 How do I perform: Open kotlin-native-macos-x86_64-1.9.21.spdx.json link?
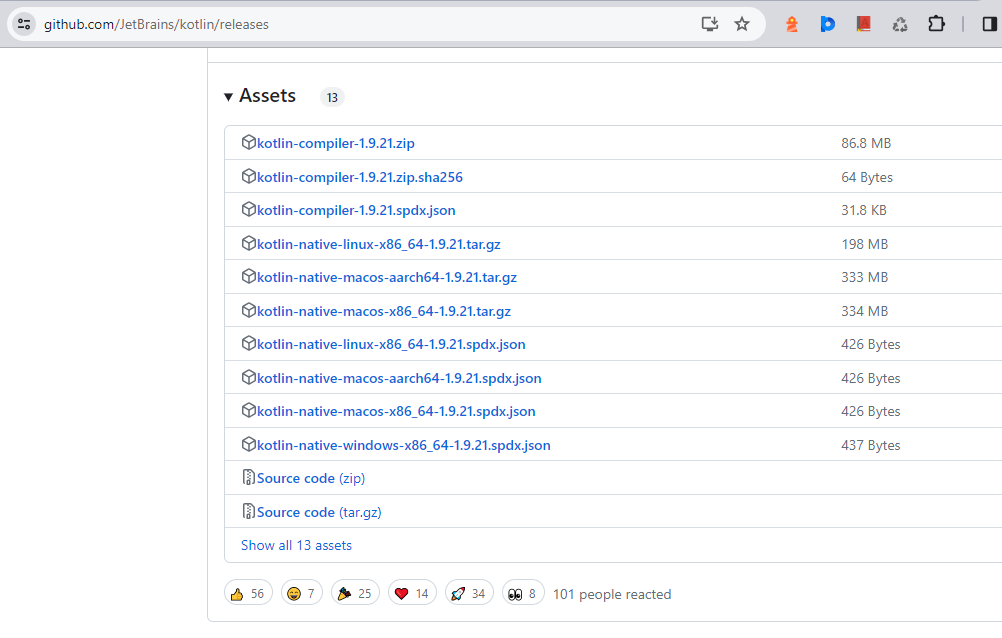click(396, 412)
